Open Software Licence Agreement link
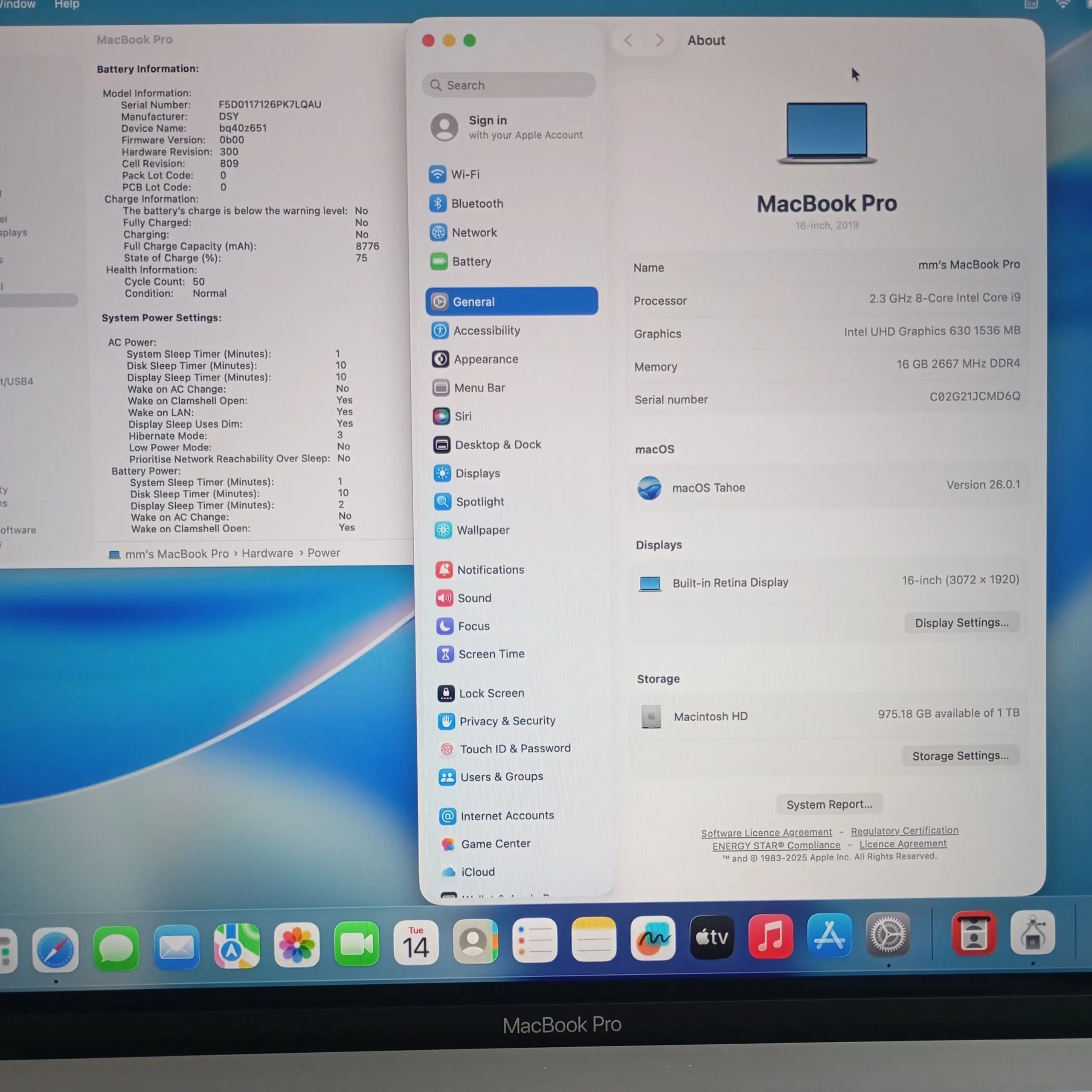Image resolution: width=1092 pixels, height=1092 pixels. pyautogui.click(x=767, y=833)
